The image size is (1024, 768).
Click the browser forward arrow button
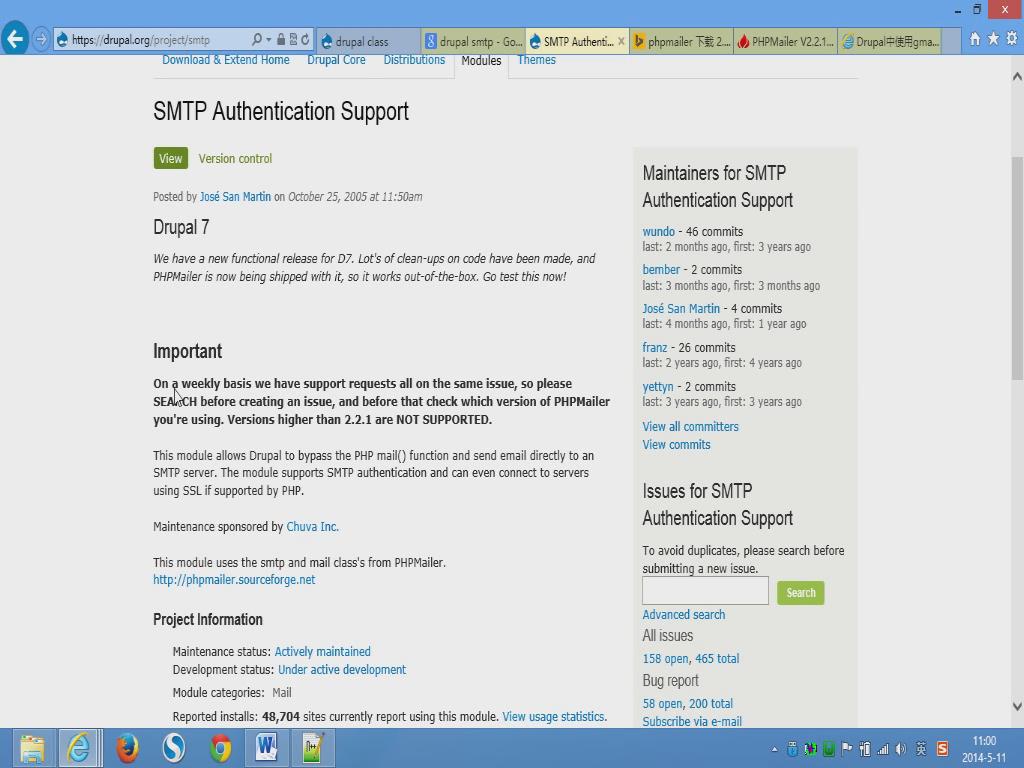pos(40,40)
